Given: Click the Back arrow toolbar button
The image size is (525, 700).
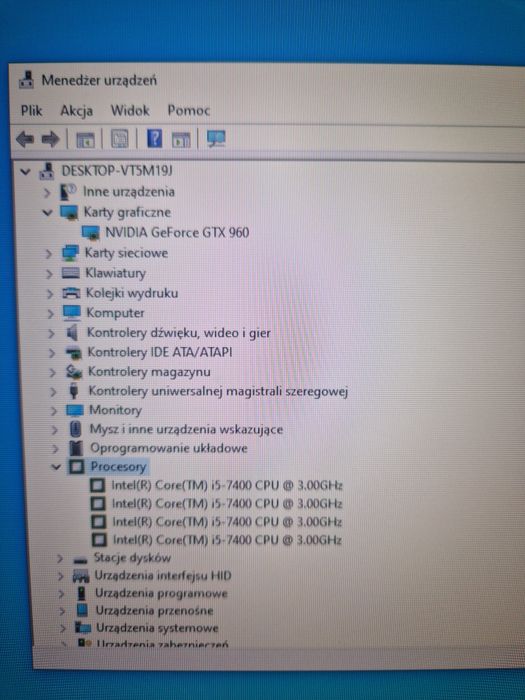Looking at the screenshot, I should tap(25, 139).
